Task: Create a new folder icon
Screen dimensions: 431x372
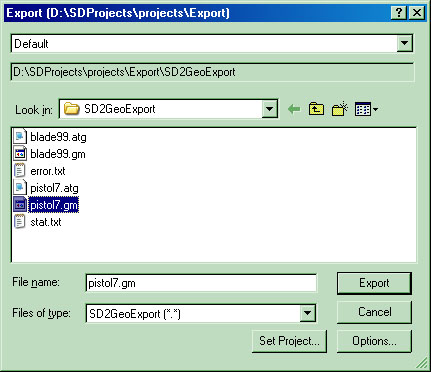Action: (340, 109)
